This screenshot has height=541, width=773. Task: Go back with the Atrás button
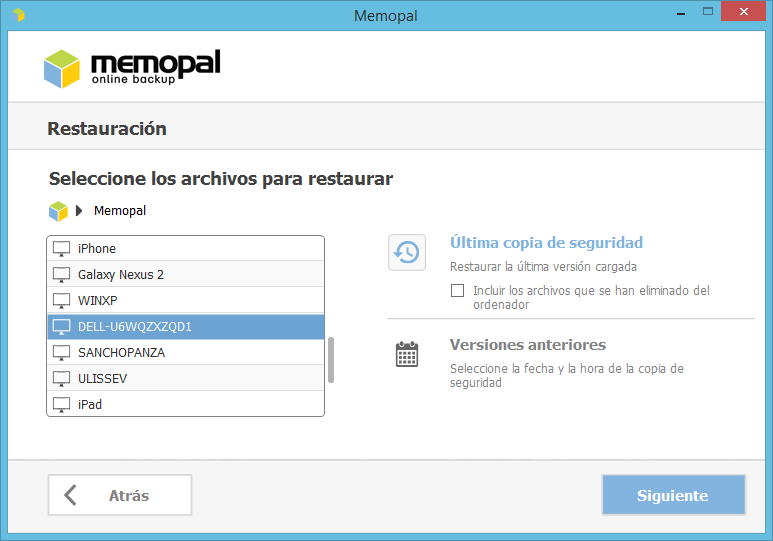click(x=120, y=495)
